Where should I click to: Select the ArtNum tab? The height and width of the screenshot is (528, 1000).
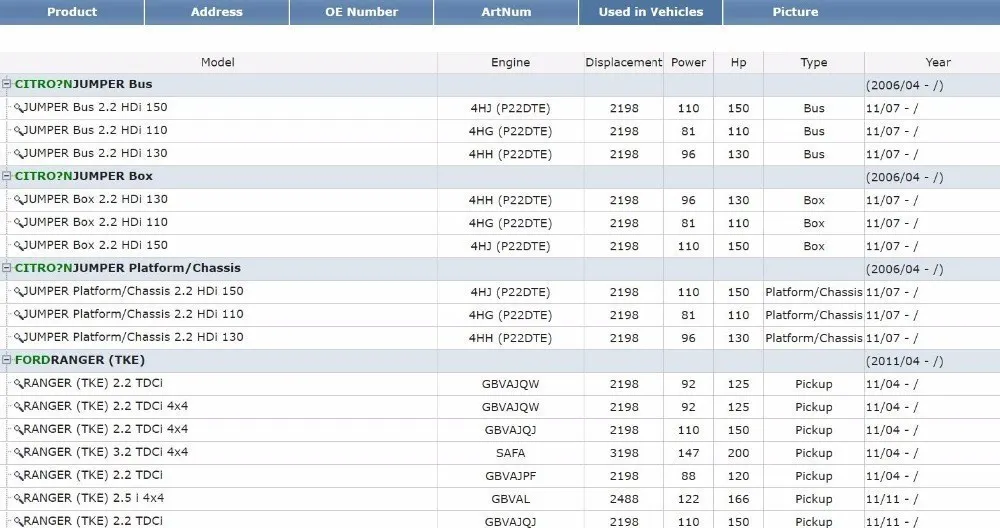coord(506,12)
